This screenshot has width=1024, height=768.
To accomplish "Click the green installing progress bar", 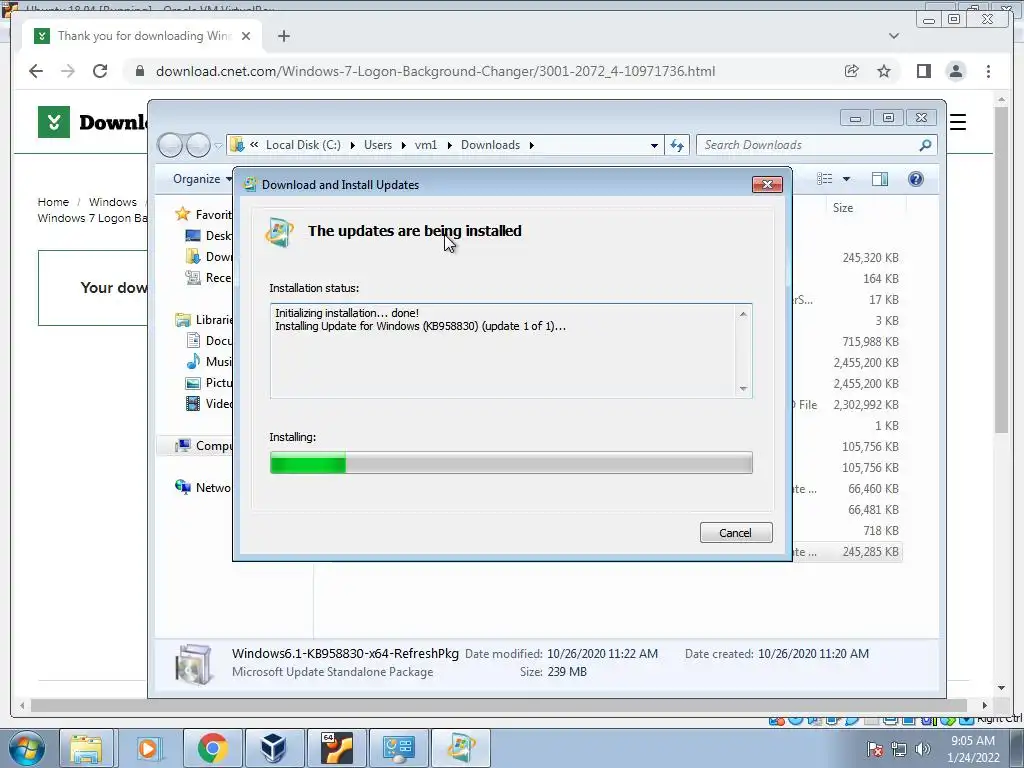I will click(x=511, y=463).
